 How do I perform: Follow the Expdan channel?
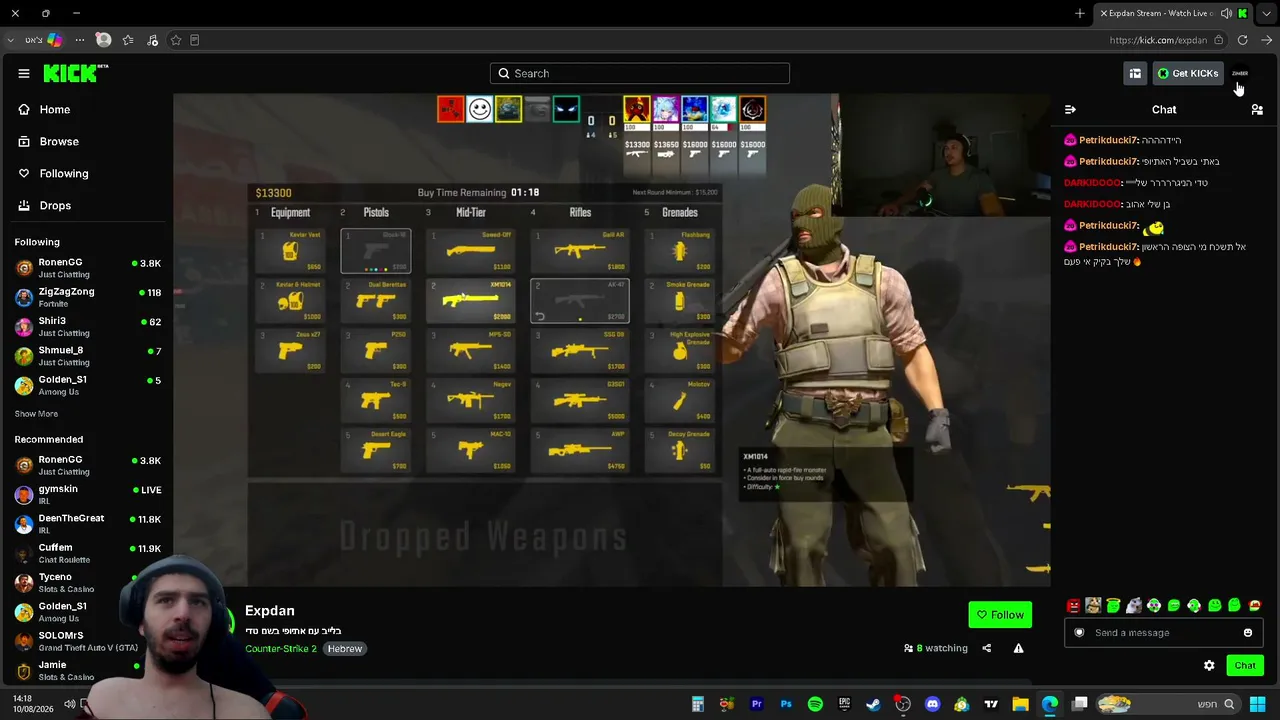tap(1000, 615)
